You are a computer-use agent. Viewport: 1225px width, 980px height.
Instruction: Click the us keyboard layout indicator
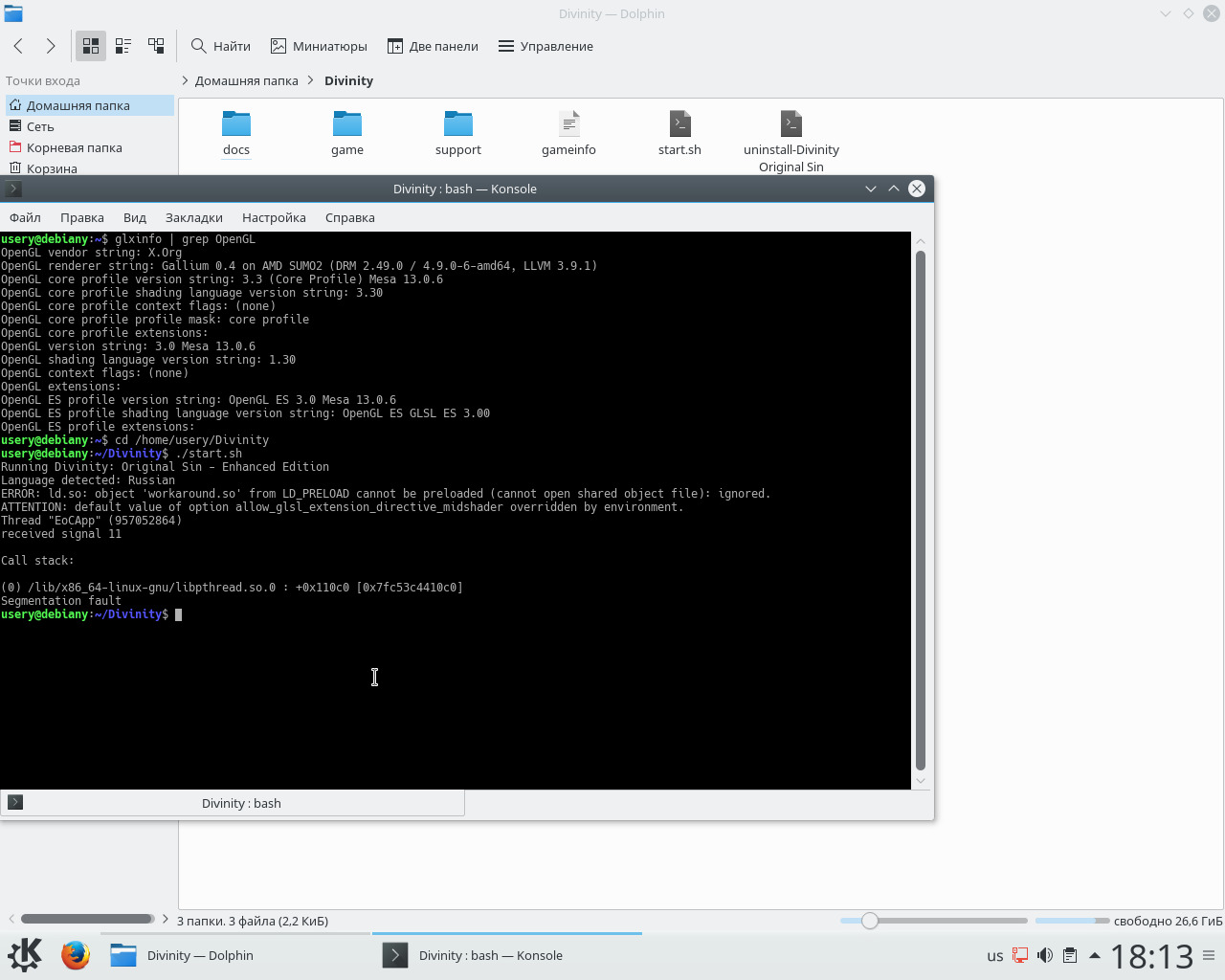[995, 956]
